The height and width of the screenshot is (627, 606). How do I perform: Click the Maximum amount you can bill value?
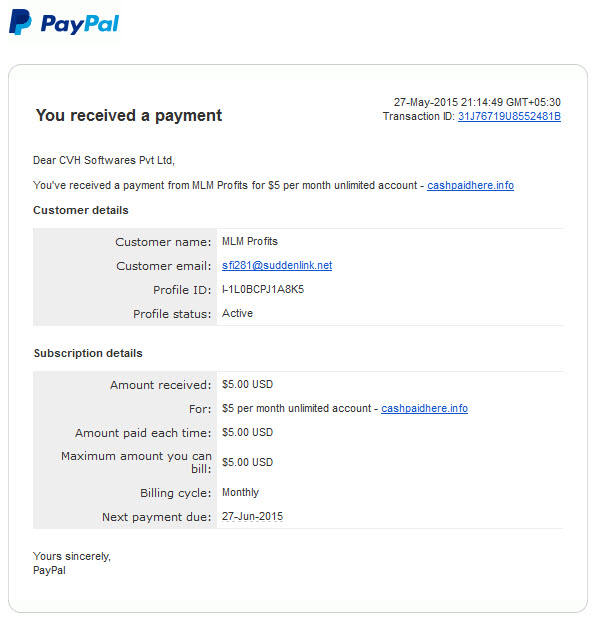click(x=248, y=462)
